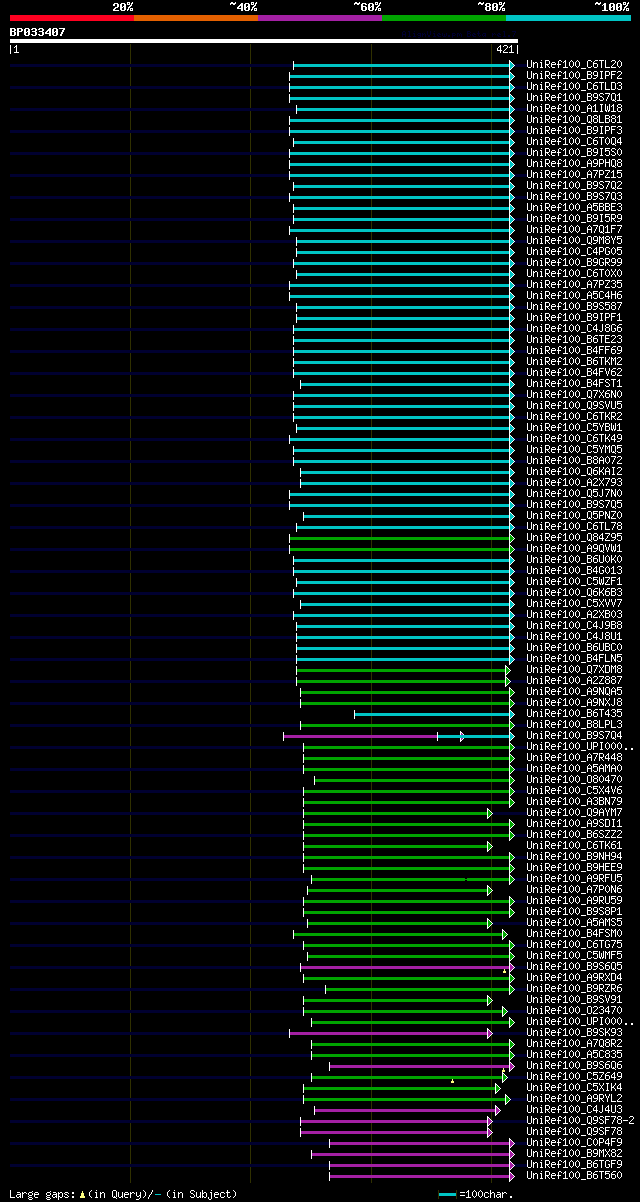
Task: Select hit label UniRef100_C6TL20
Action: (574, 64)
